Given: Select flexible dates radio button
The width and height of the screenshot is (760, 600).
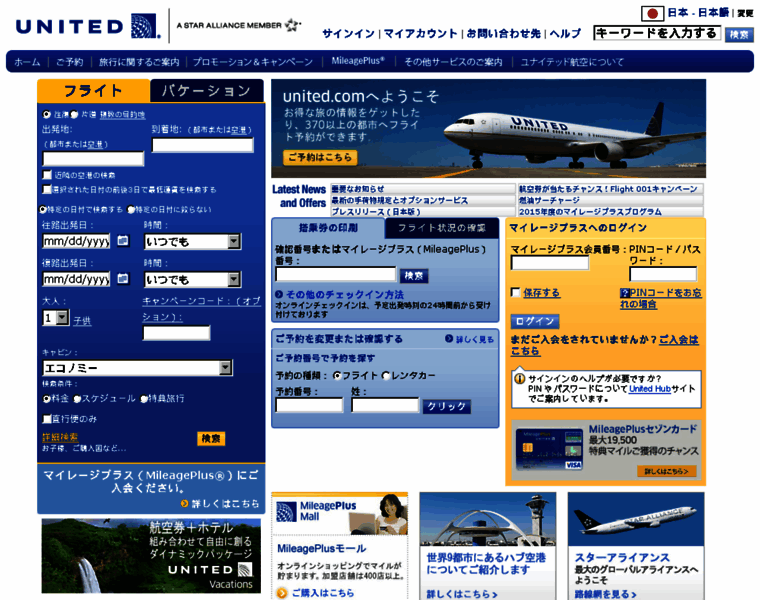Looking at the screenshot, I should tap(131, 209).
